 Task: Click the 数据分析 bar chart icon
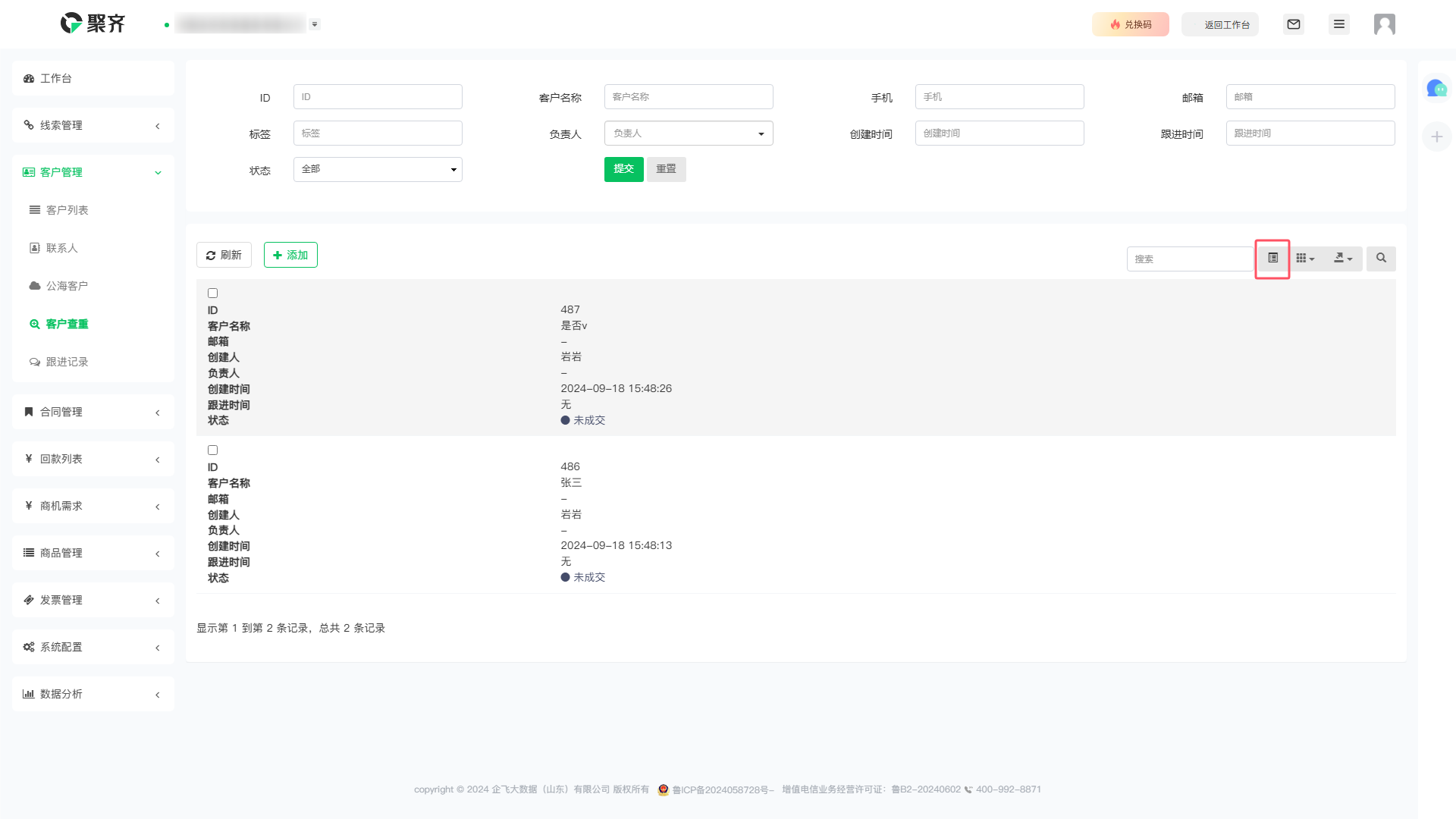coord(29,694)
